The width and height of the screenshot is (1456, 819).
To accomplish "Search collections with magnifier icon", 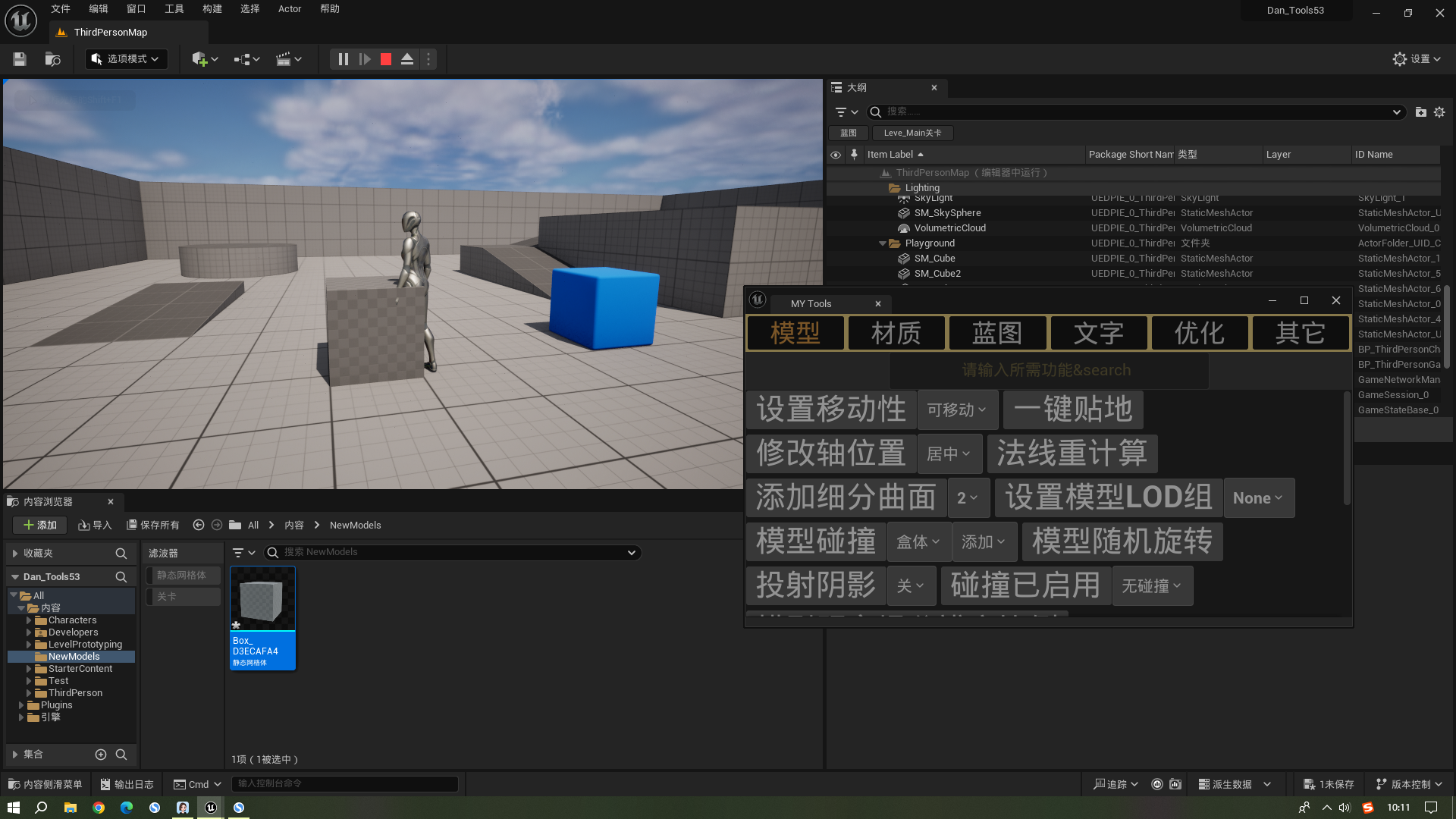I will 121,755.
